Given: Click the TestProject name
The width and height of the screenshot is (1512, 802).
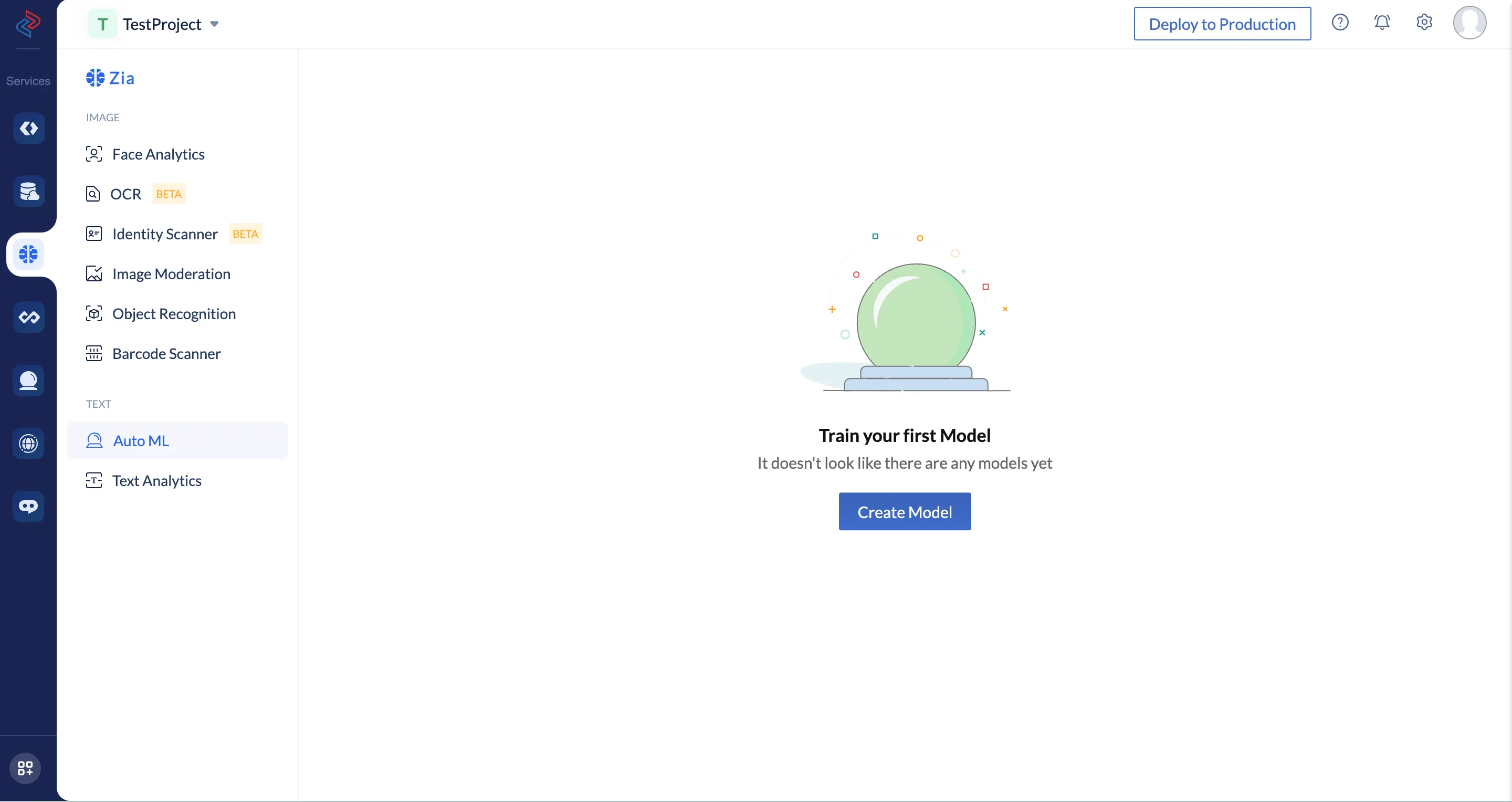Looking at the screenshot, I should (x=162, y=24).
